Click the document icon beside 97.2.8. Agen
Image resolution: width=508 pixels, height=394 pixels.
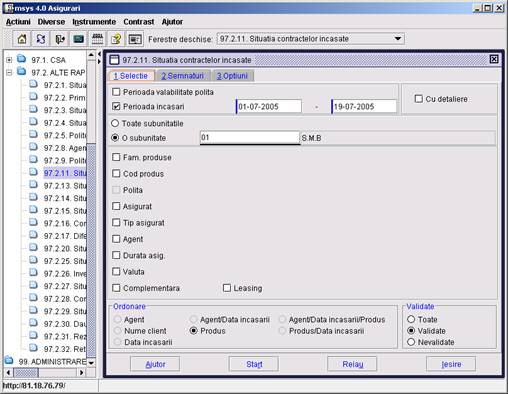click(33, 147)
